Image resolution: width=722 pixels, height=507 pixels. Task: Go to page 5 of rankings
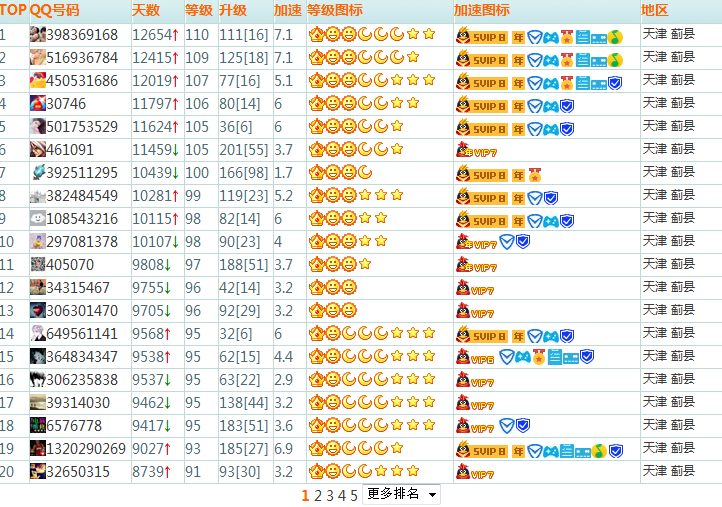(354, 495)
